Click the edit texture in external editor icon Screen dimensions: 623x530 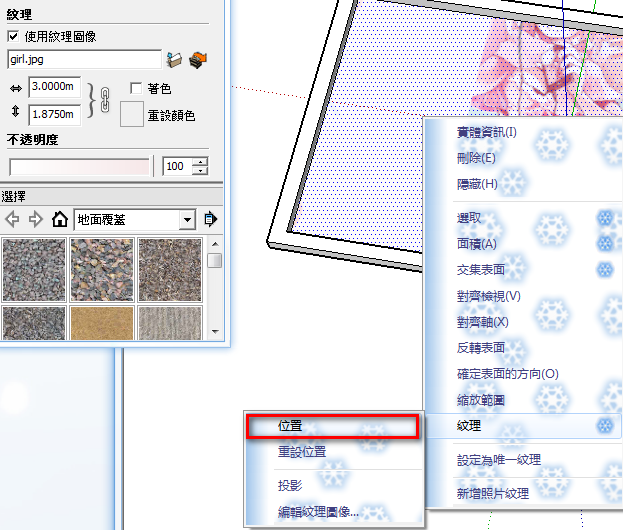[x=198, y=60]
